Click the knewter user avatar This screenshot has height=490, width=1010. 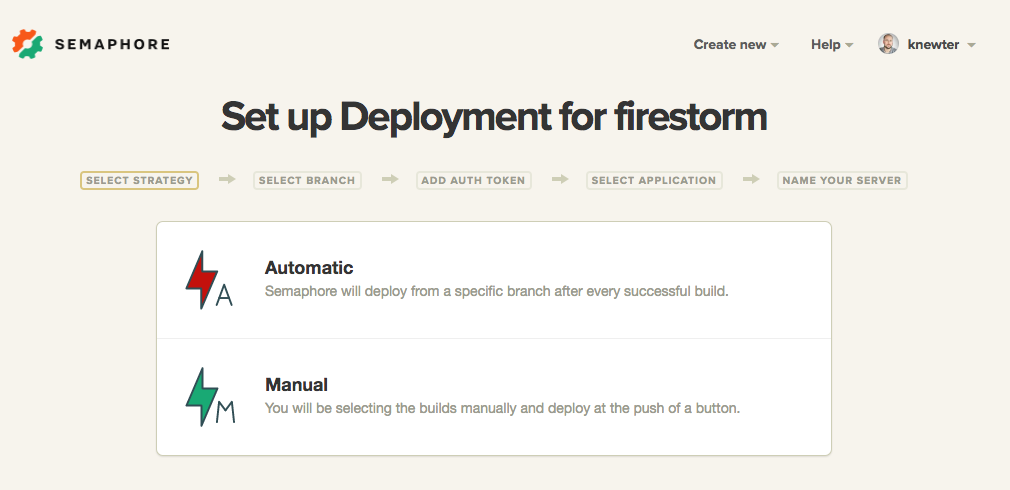(x=888, y=44)
